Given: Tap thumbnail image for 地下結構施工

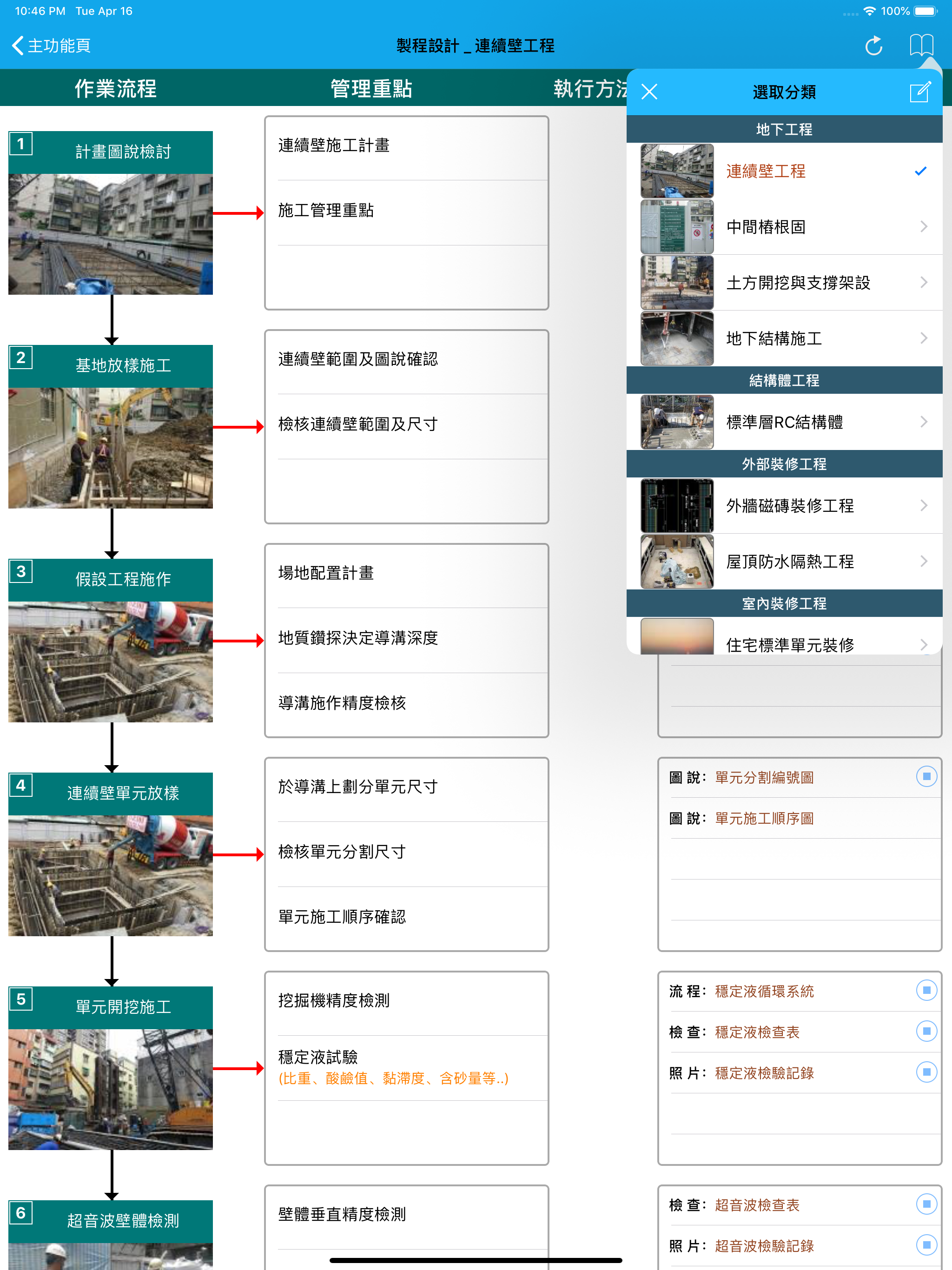Looking at the screenshot, I should (x=677, y=338).
